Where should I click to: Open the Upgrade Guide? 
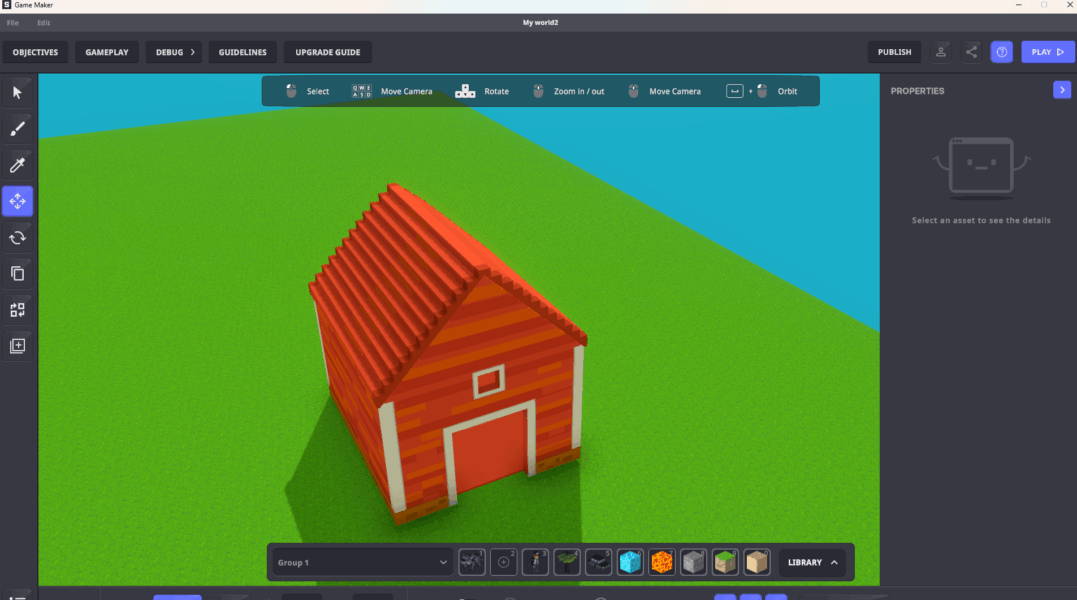click(328, 52)
